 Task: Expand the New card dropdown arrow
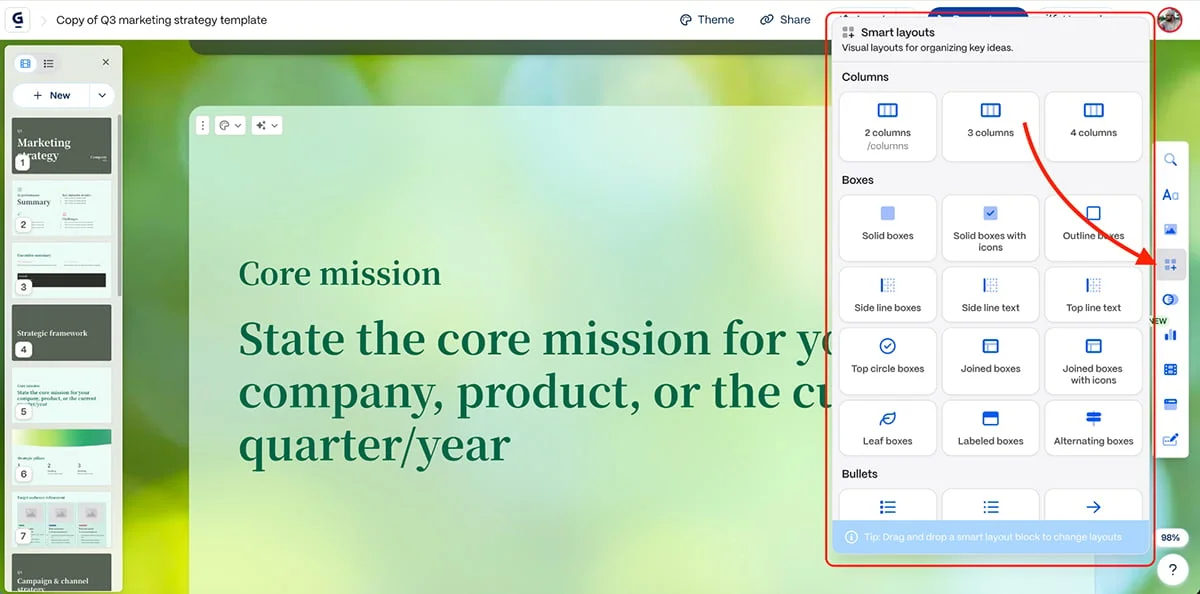tap(101, 95)
